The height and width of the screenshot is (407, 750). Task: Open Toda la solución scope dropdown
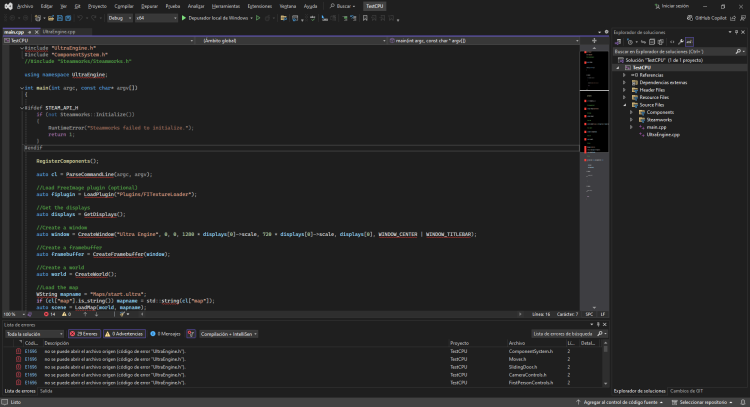tap(34, 334)
